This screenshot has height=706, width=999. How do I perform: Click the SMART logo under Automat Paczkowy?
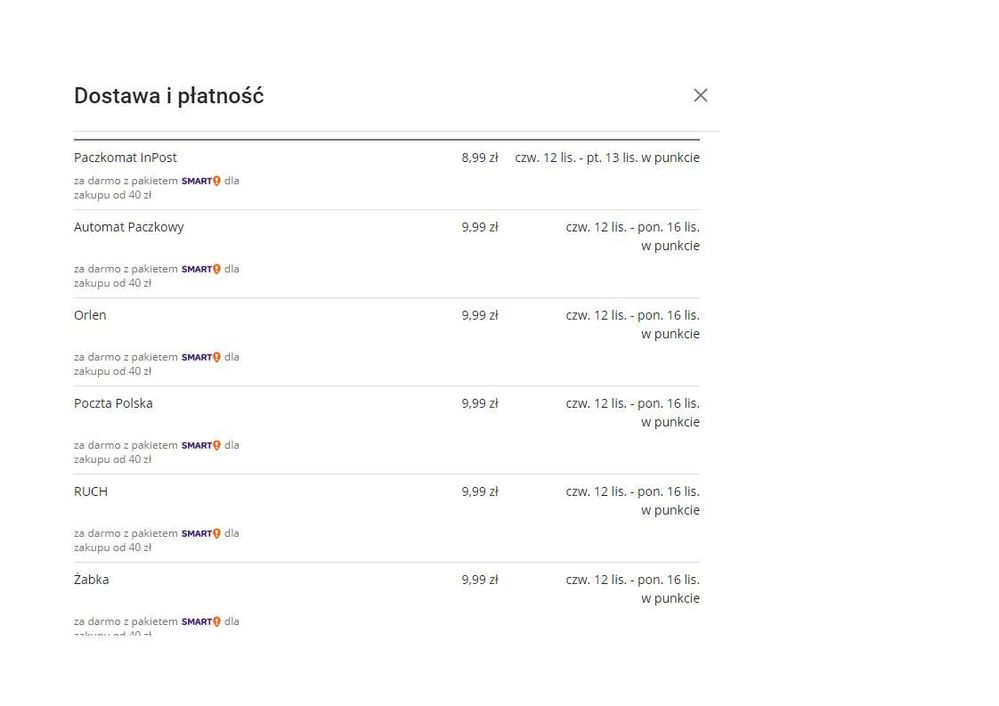coord(201,269)
